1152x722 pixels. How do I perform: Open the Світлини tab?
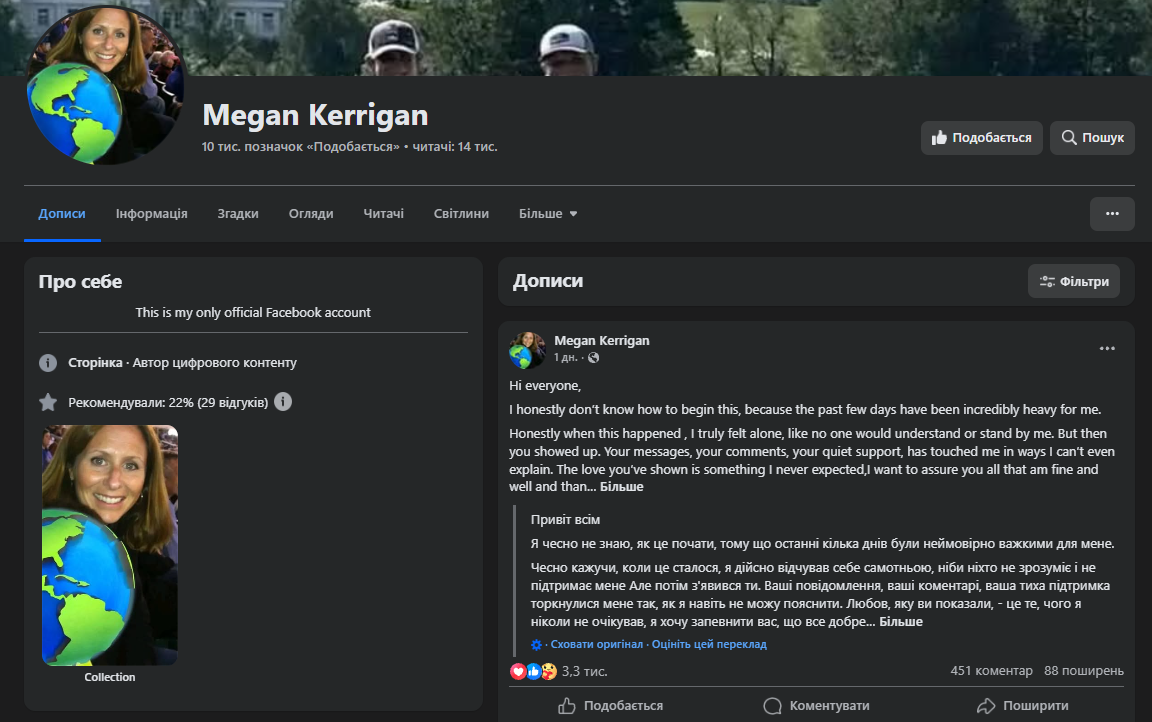point(461,214)
